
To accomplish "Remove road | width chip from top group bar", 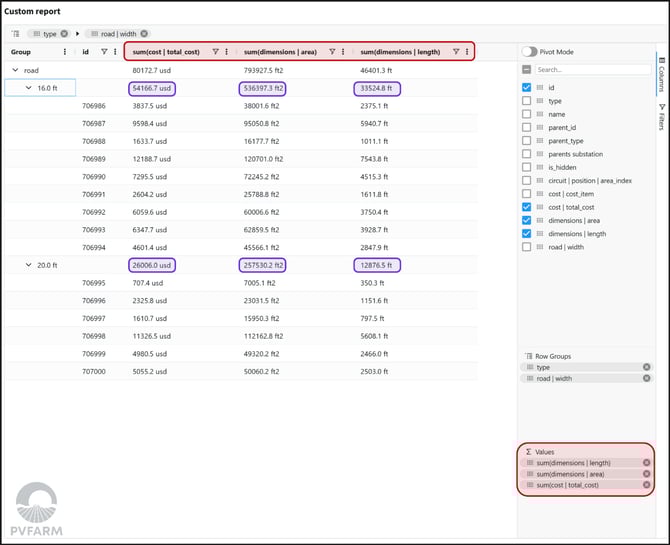I will click(144, 34).
